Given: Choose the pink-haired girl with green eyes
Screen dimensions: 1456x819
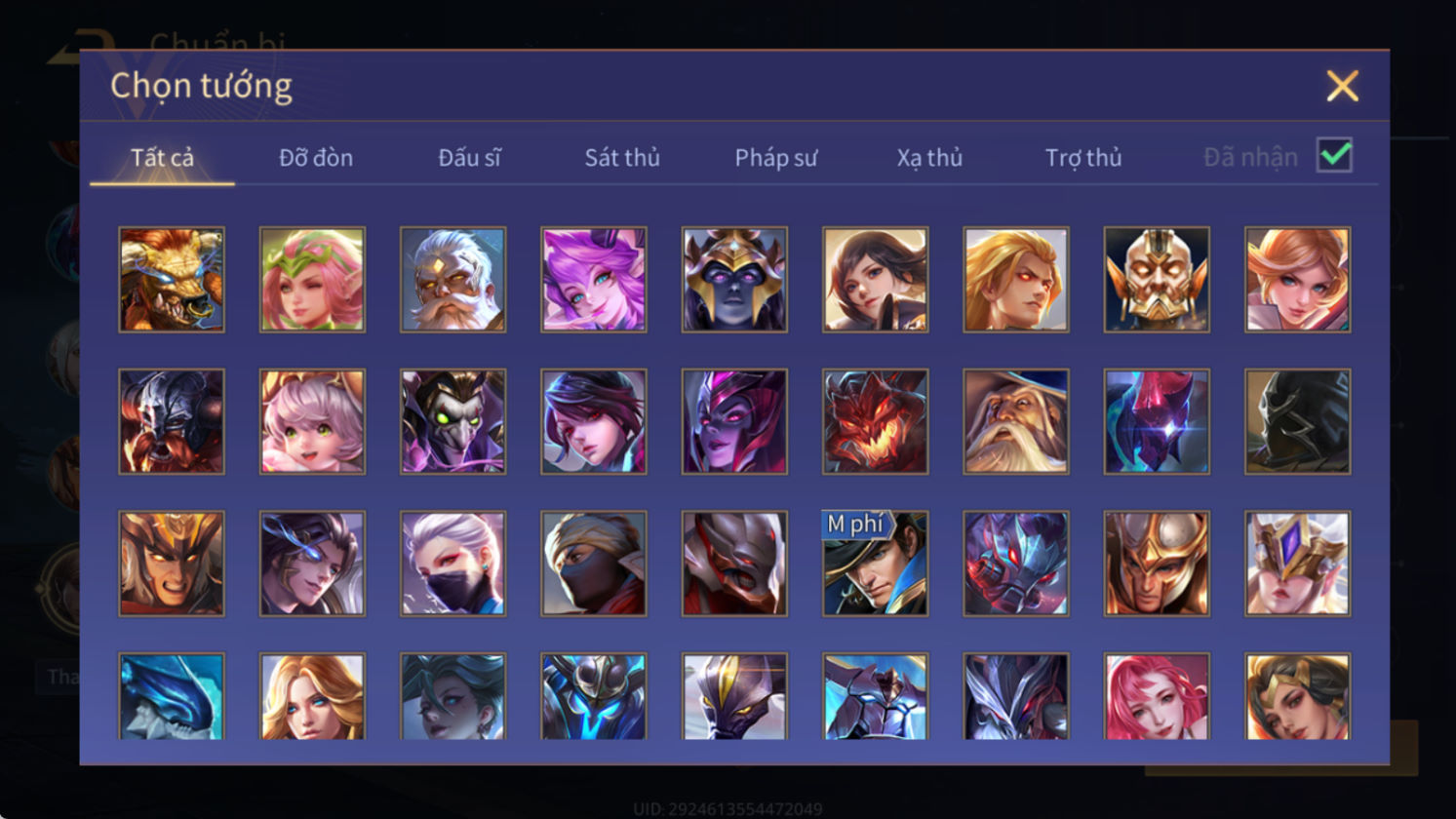Looking at the screenshot, I should [312, 421].
